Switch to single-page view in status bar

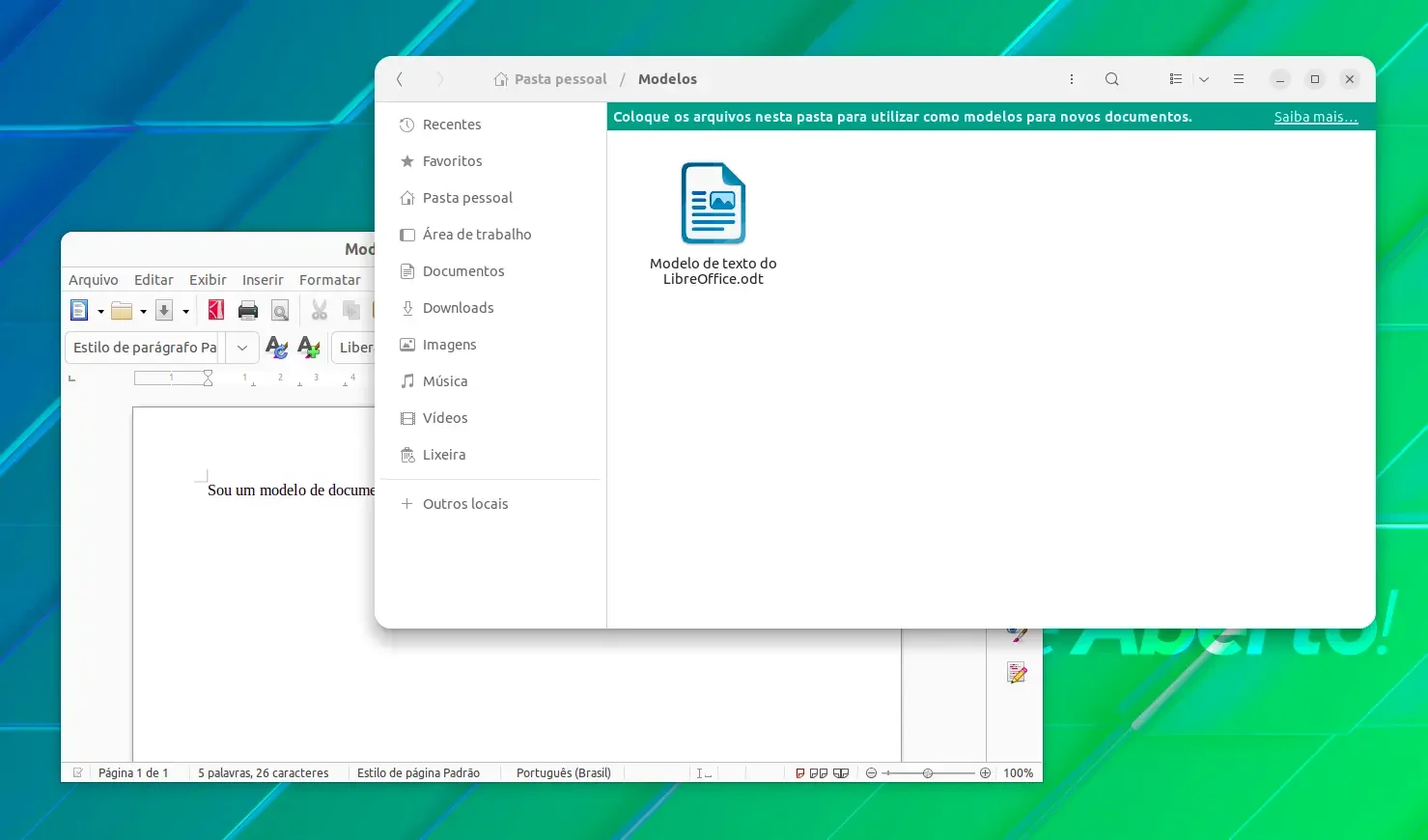(800, 773)
